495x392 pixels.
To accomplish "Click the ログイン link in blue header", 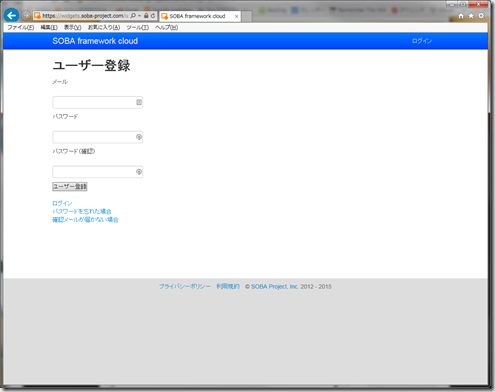I will (422, 41).
